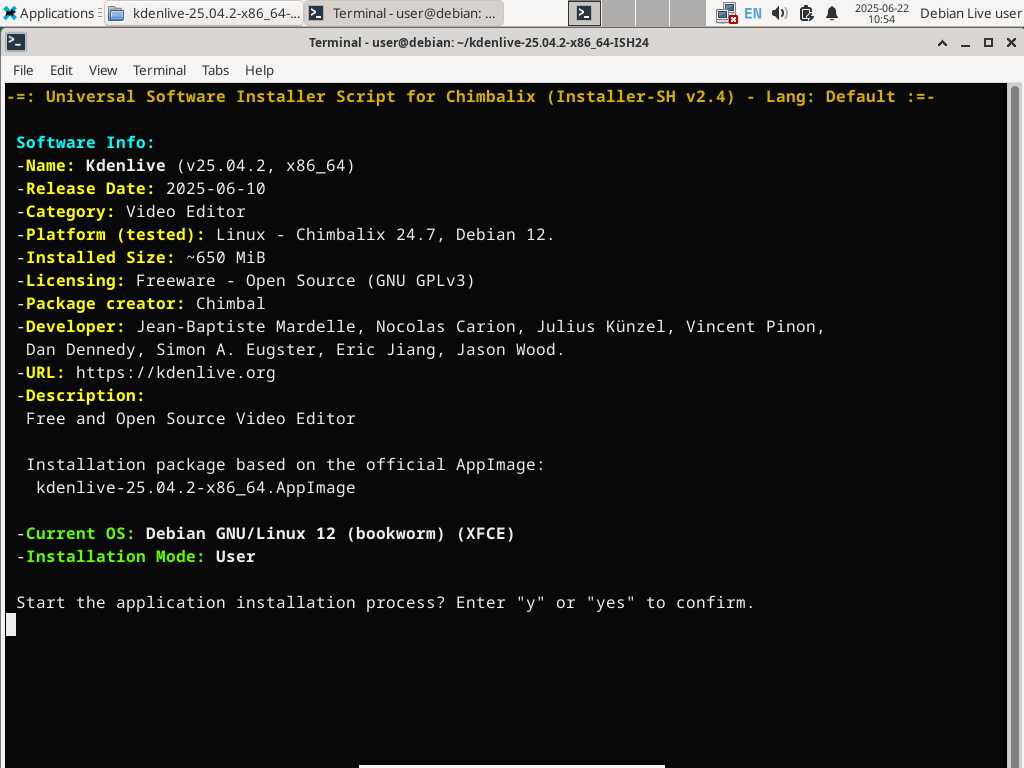1024x768 pixels.
Task: Open the View menu
Action: [x=103, y=70]
